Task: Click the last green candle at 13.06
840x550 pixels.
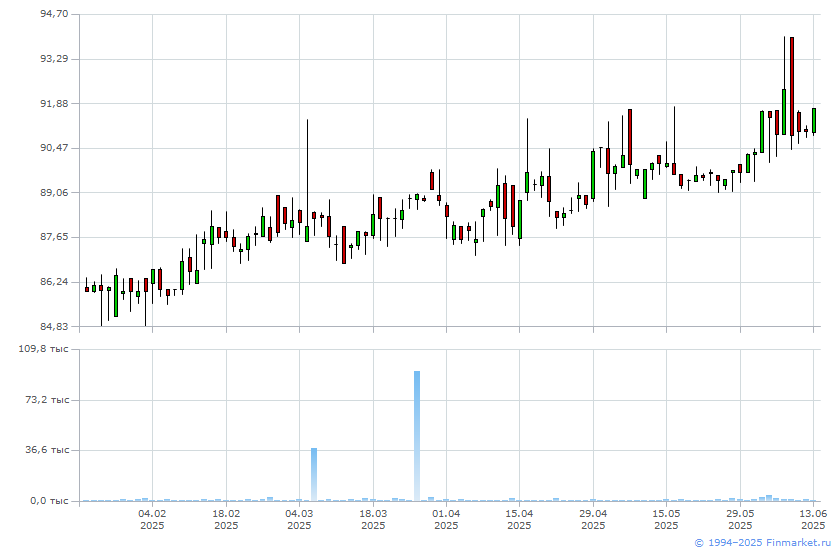Action: (814, 120)
